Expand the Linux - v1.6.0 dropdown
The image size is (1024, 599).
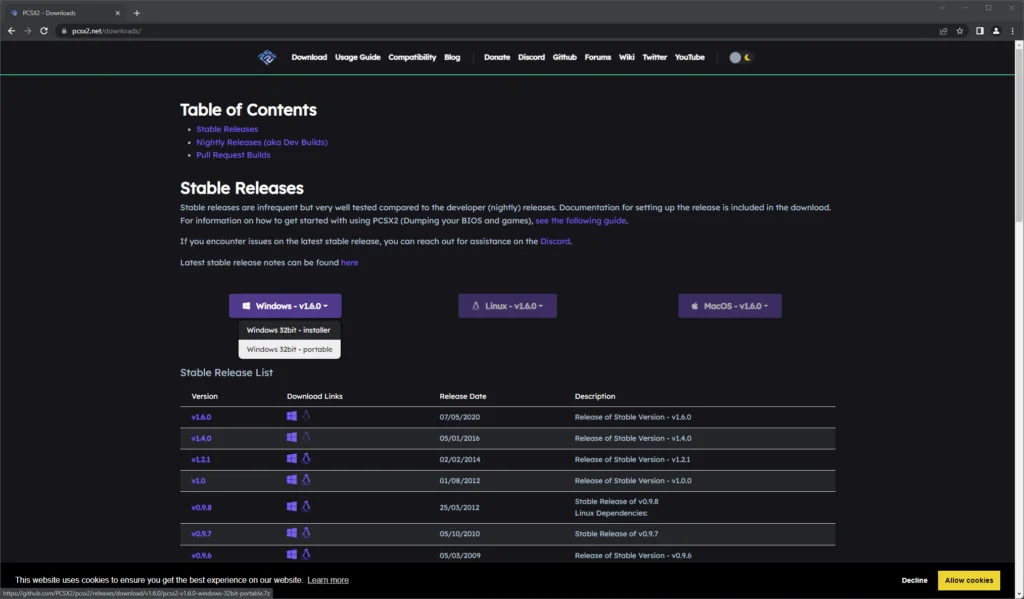(x=507, y=306)
